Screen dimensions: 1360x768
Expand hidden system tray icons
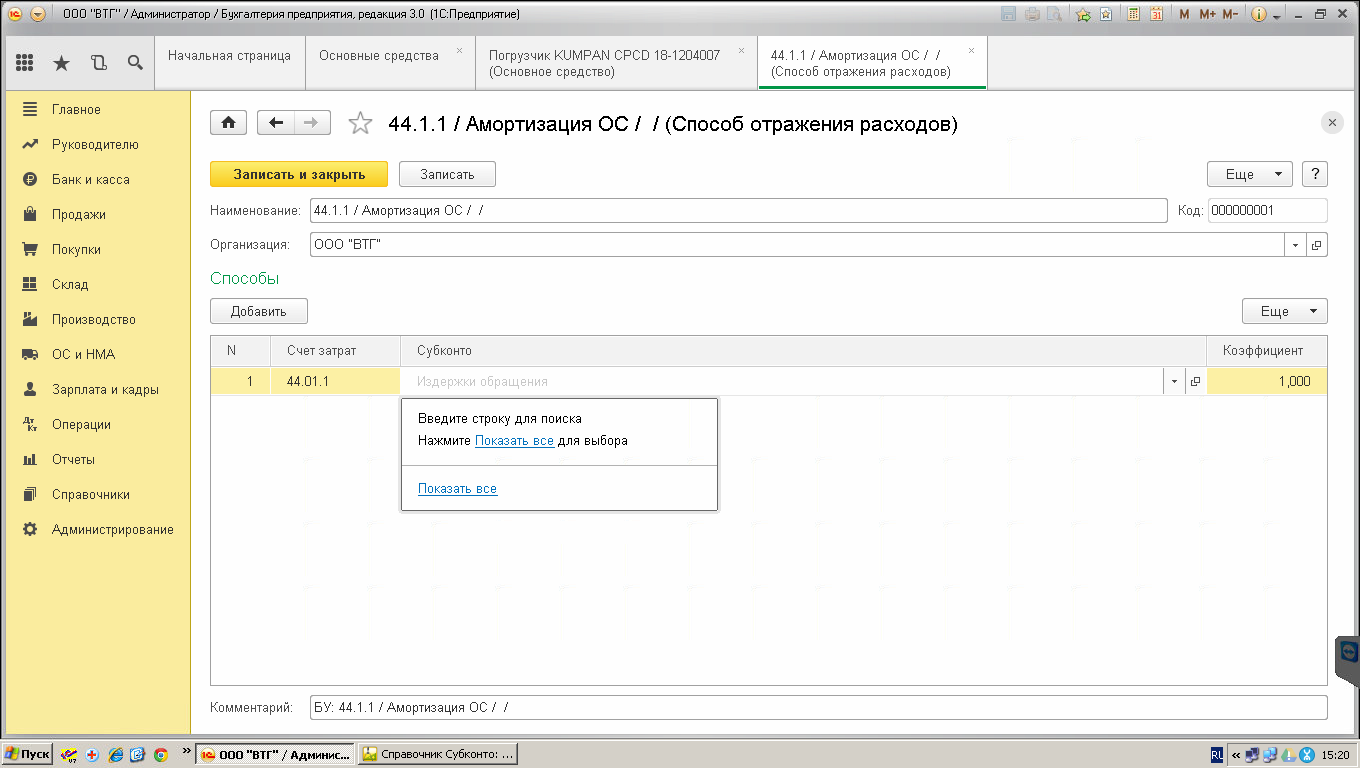coord(1236,755)
